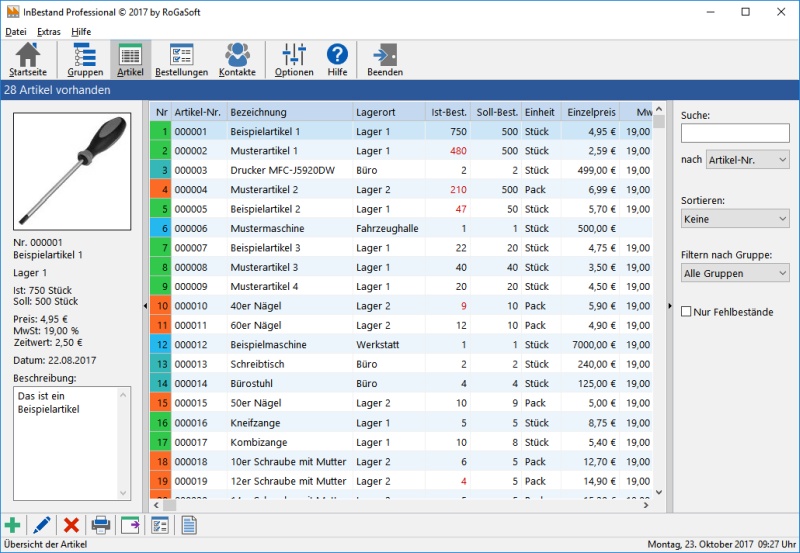The image size is (800, 553).
Task: Delete article with the red X icon
Action: tap(71, 525)
